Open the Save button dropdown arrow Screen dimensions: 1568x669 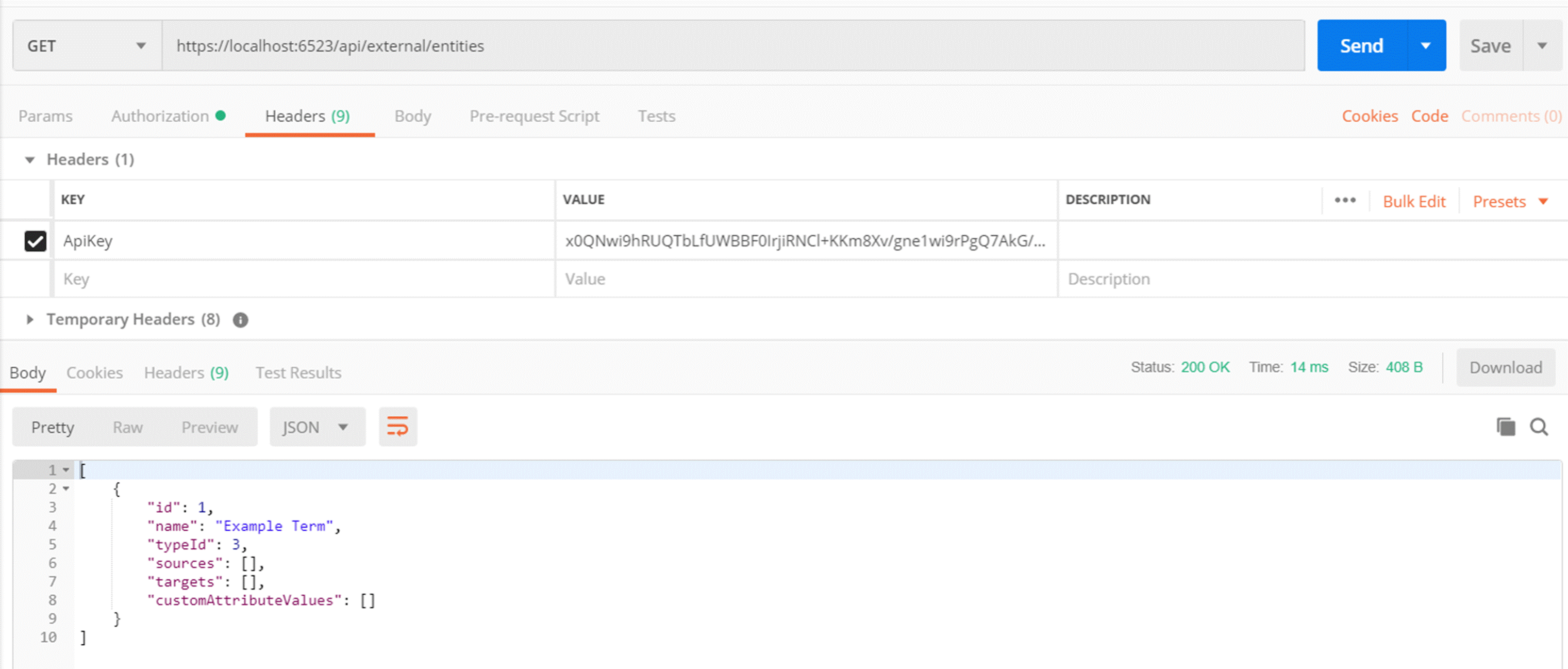pos(1542,46)
